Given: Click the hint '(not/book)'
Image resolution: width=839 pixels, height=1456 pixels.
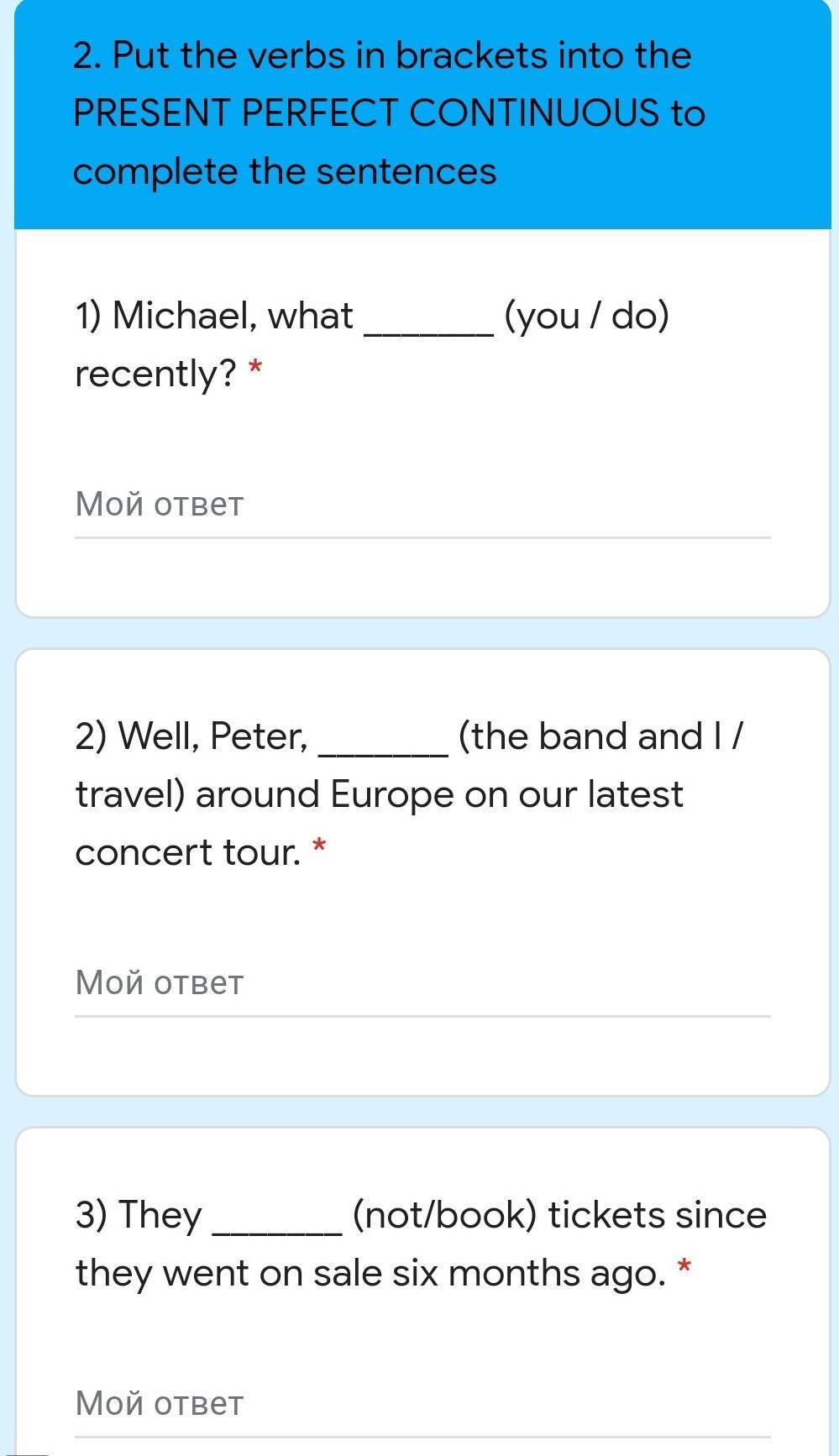Looking at the screenshot, I should (444, 1216).
